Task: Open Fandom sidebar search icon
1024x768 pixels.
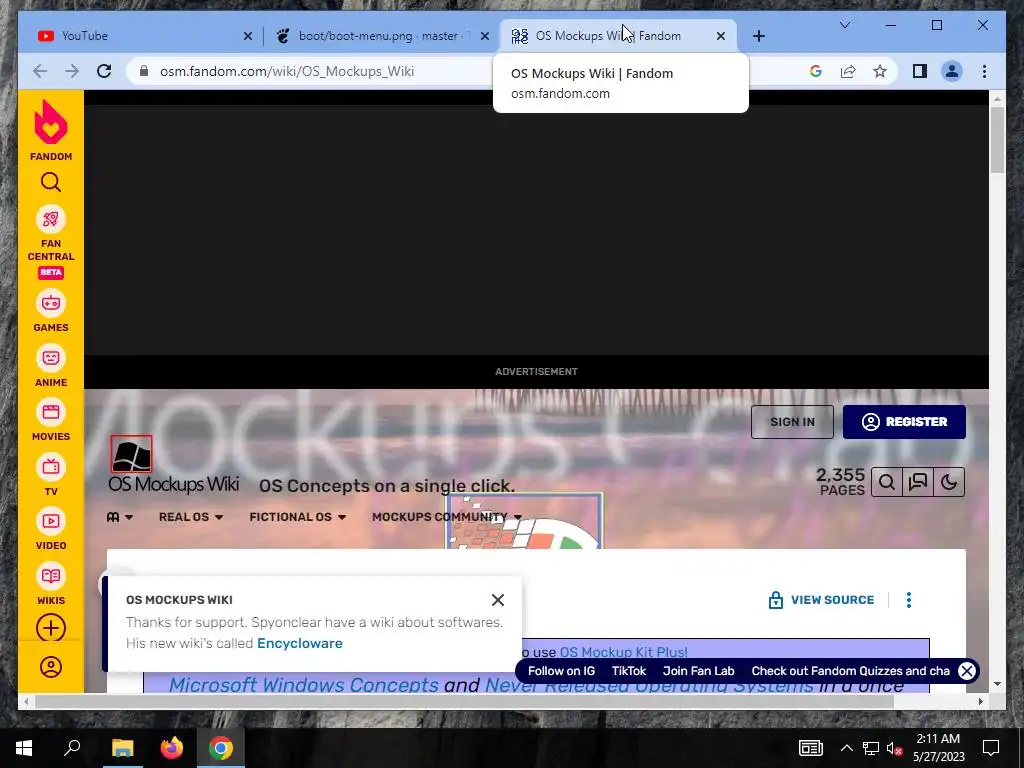Action: click(51, 182)
